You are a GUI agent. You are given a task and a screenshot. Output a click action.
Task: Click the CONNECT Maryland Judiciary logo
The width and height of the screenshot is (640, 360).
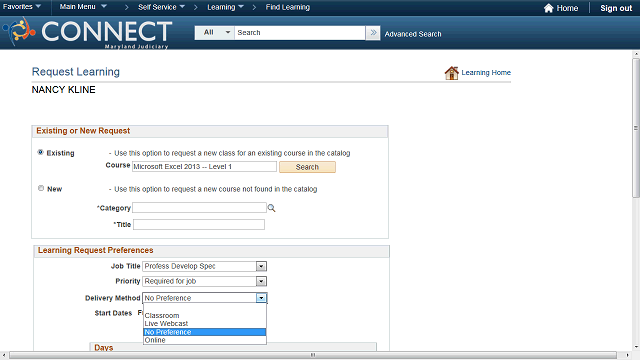[88, 33]
